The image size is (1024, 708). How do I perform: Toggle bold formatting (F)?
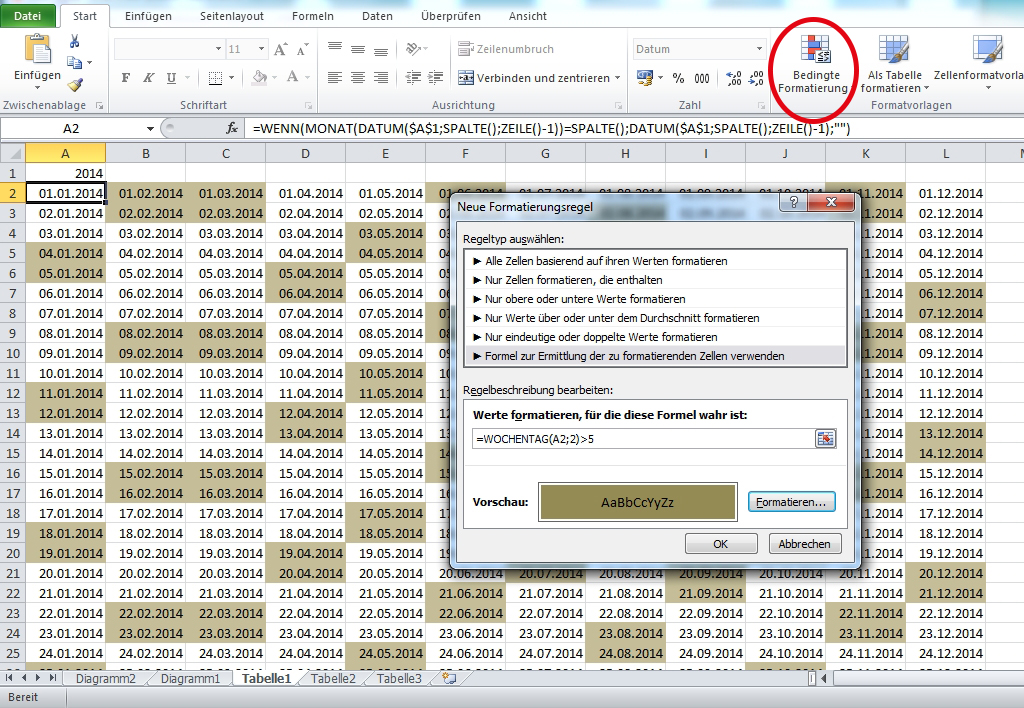point(125,78)
